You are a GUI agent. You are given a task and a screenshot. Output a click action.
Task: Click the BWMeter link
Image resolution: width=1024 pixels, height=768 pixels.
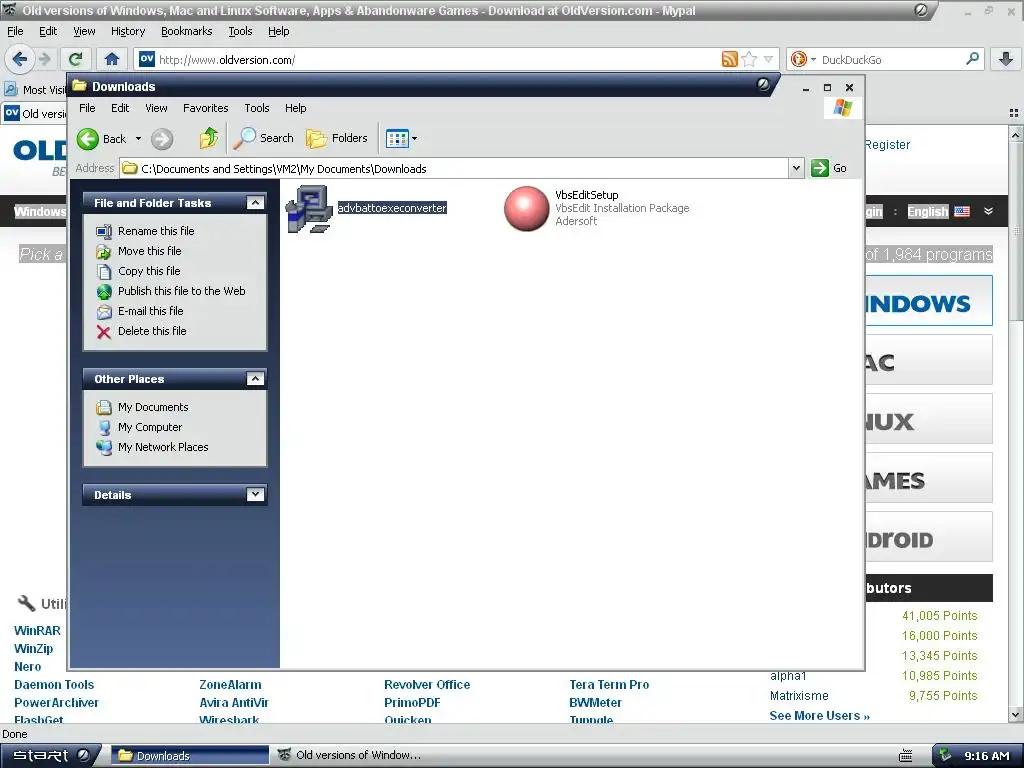(596, 703)
